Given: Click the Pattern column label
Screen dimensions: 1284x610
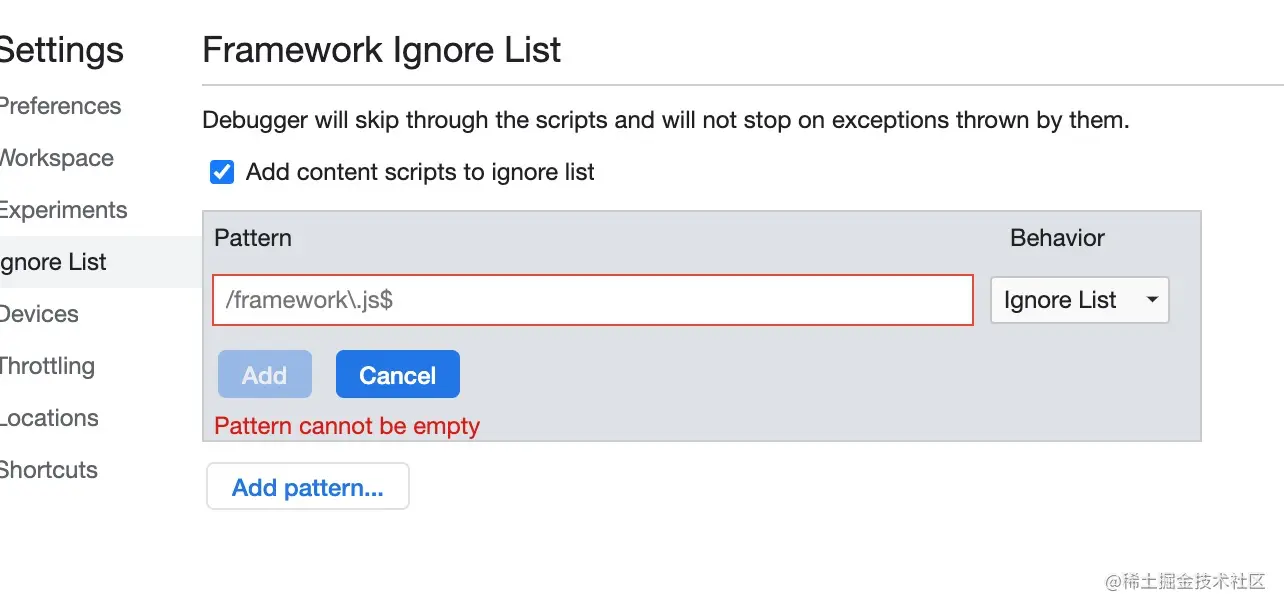Looking at the screenshot, I should [x=253, y=238].
